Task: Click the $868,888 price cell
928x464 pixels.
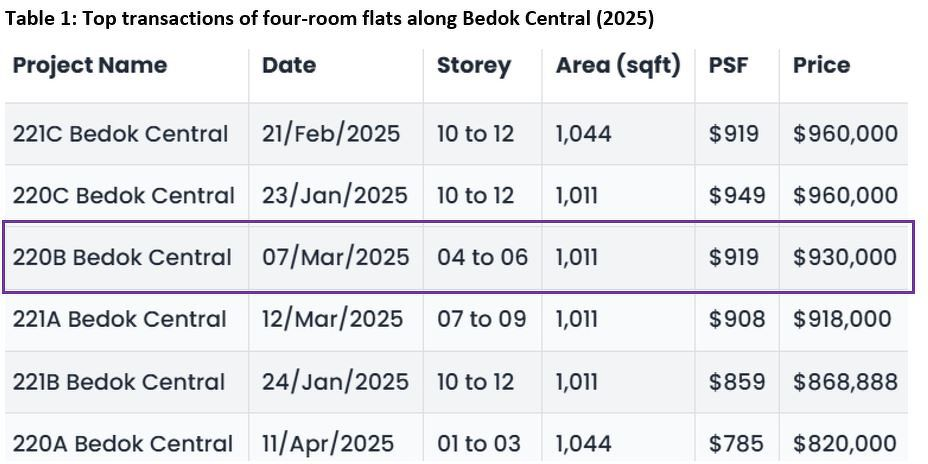Action: point(845,382)
